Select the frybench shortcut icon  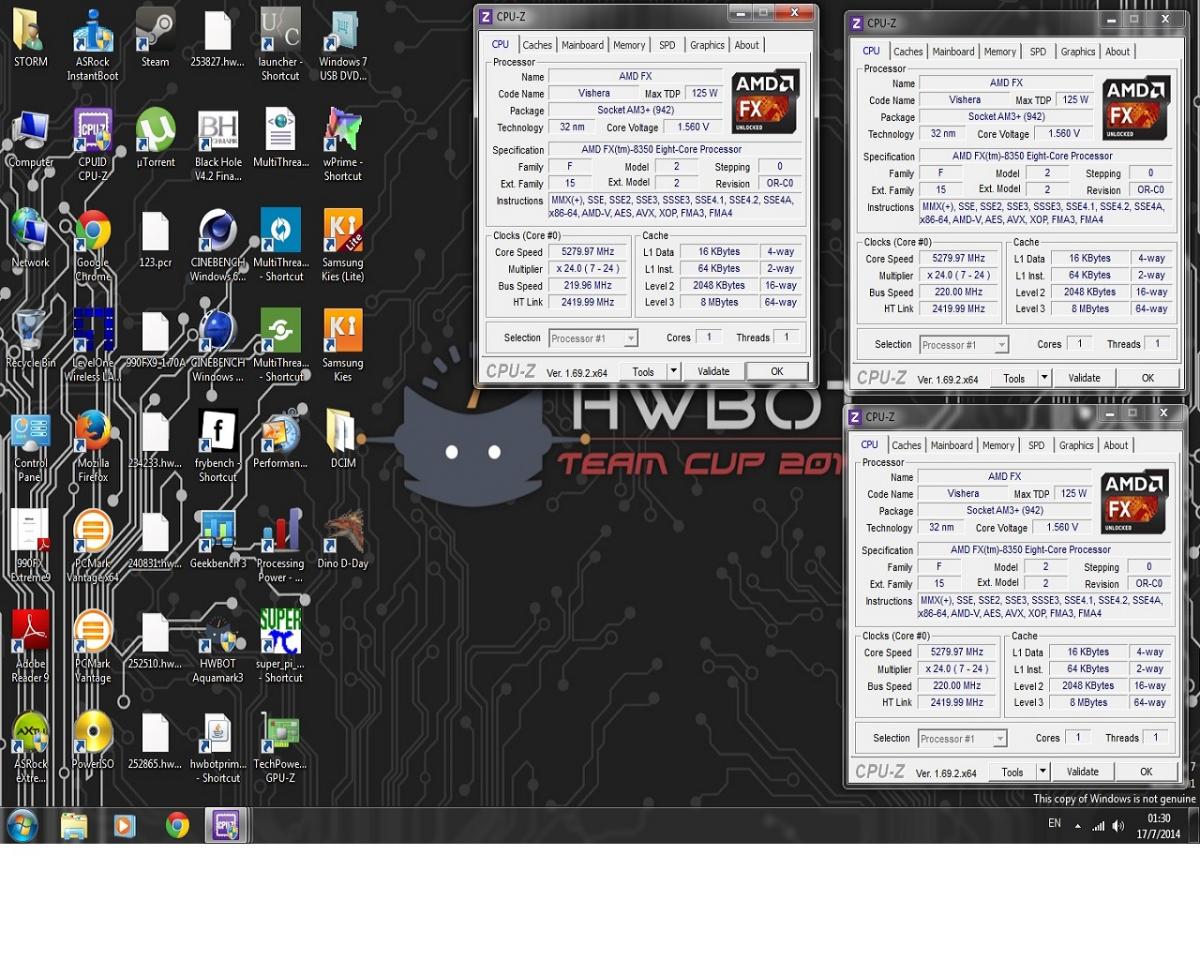(x=218, y=446)
